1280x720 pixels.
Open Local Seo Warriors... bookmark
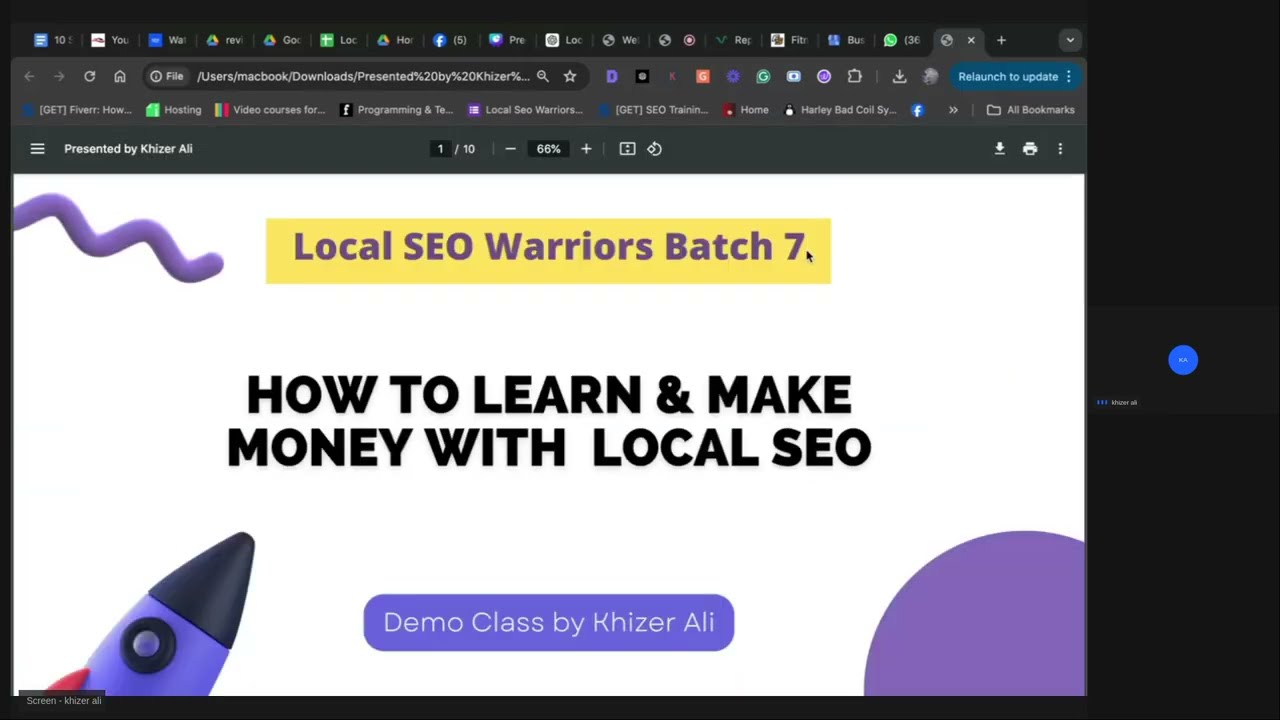pyautogui.click(x=525, y=110)
